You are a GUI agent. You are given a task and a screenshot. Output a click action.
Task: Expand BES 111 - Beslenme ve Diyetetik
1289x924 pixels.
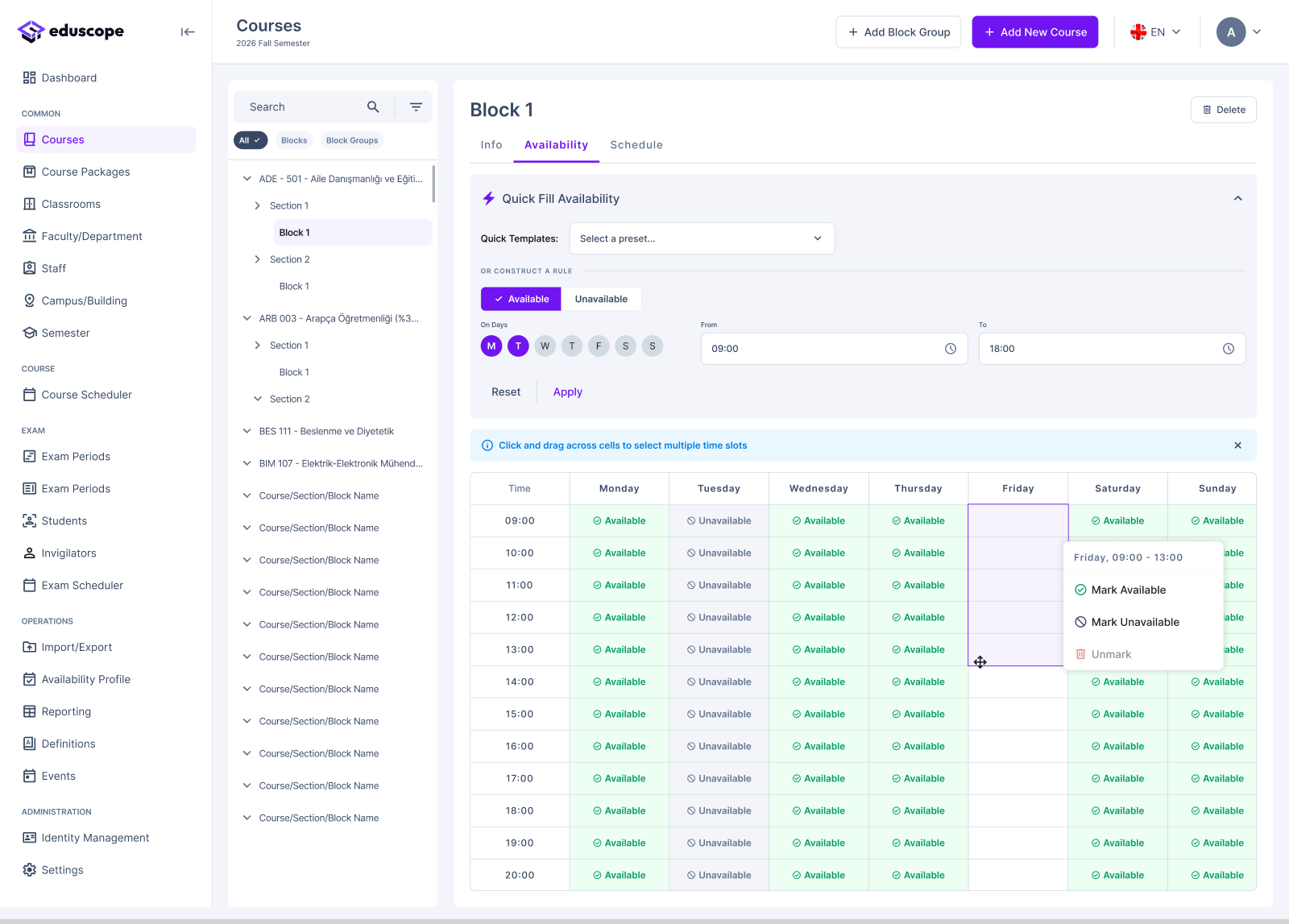(x=247, y=431)
